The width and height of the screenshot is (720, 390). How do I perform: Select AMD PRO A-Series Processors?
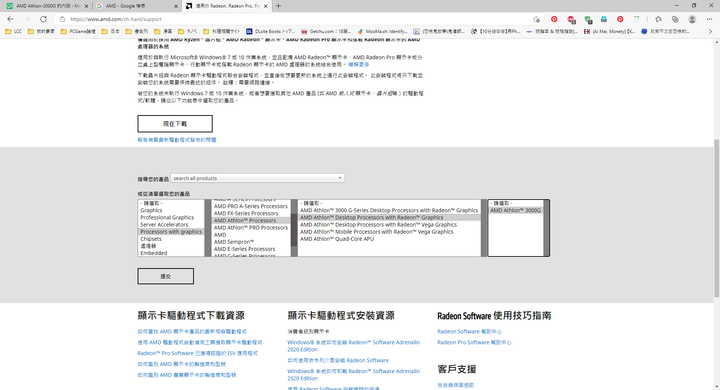(x=251, y=206)
